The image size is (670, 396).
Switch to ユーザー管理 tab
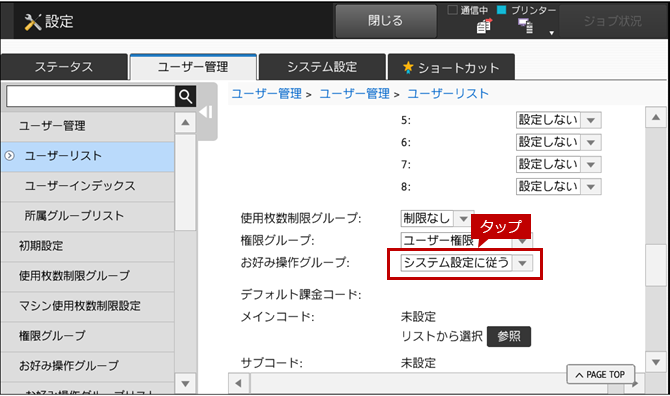(193, 67)
